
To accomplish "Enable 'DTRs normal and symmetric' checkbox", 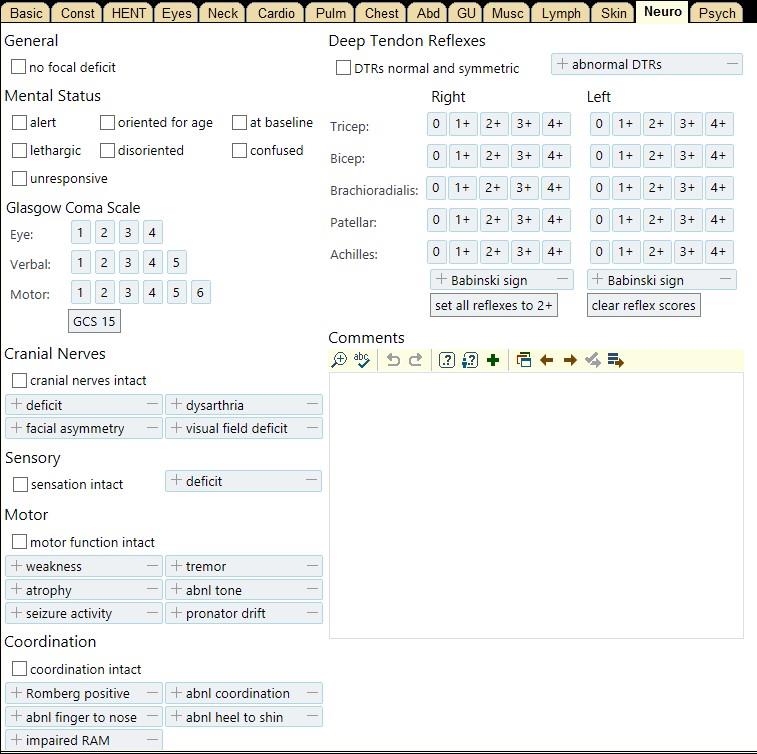I will pyautogui.click(x=343, y=68).
